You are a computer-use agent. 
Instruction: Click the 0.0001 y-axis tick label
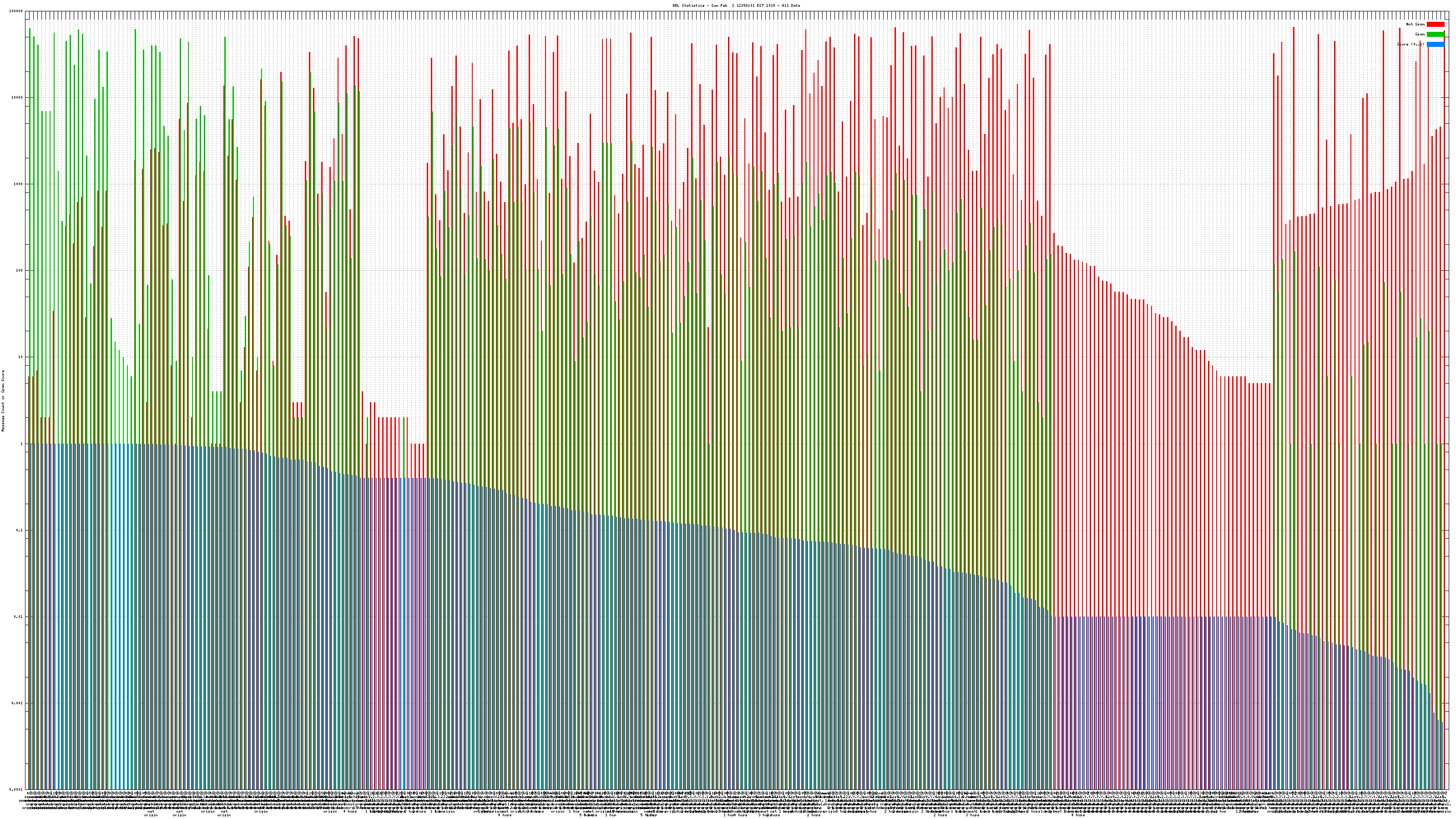pos(16,789)
